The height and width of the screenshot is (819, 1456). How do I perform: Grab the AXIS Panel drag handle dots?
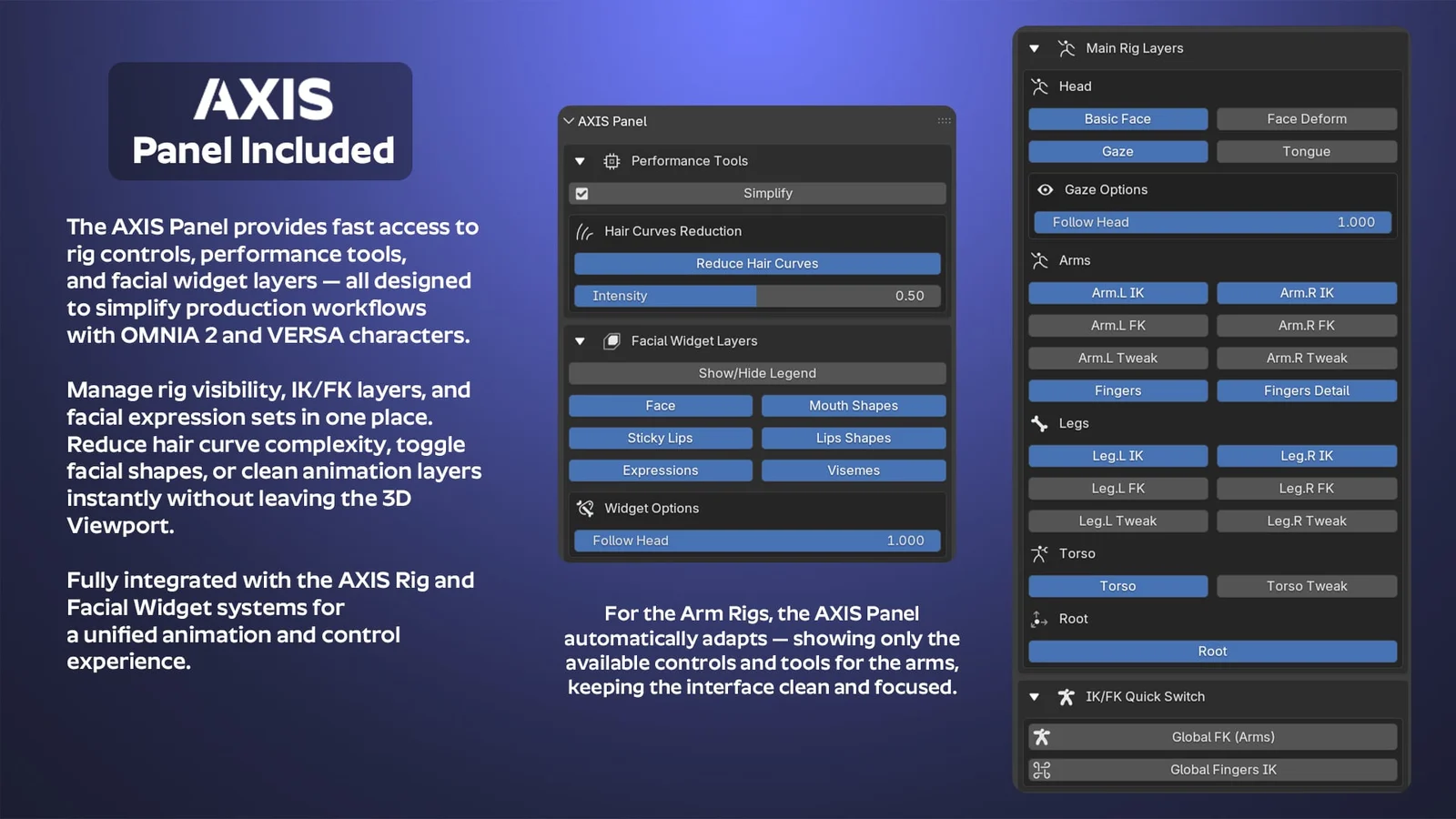(x=944, y=121)
